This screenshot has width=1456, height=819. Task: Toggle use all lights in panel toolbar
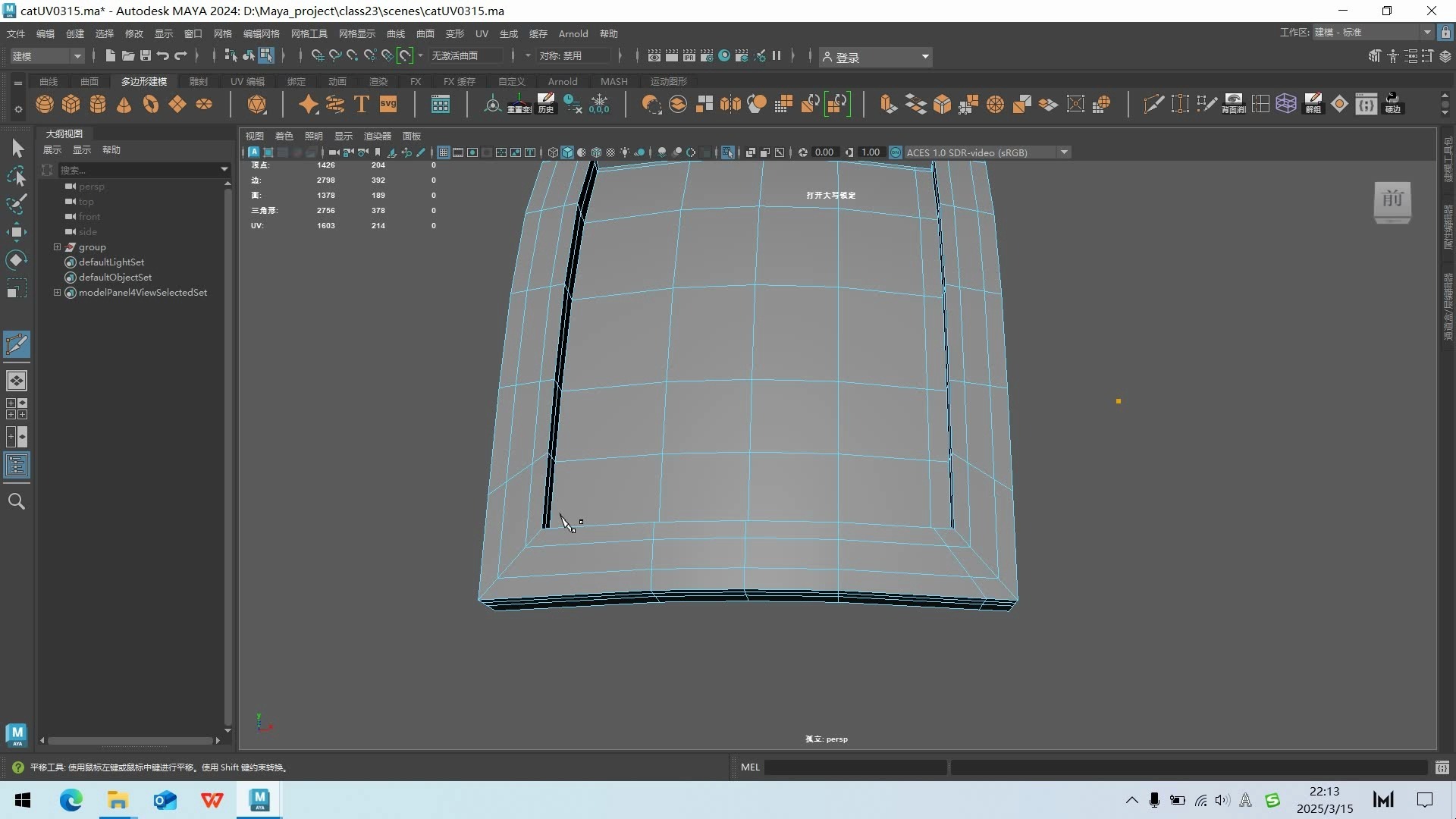(625, 152)
